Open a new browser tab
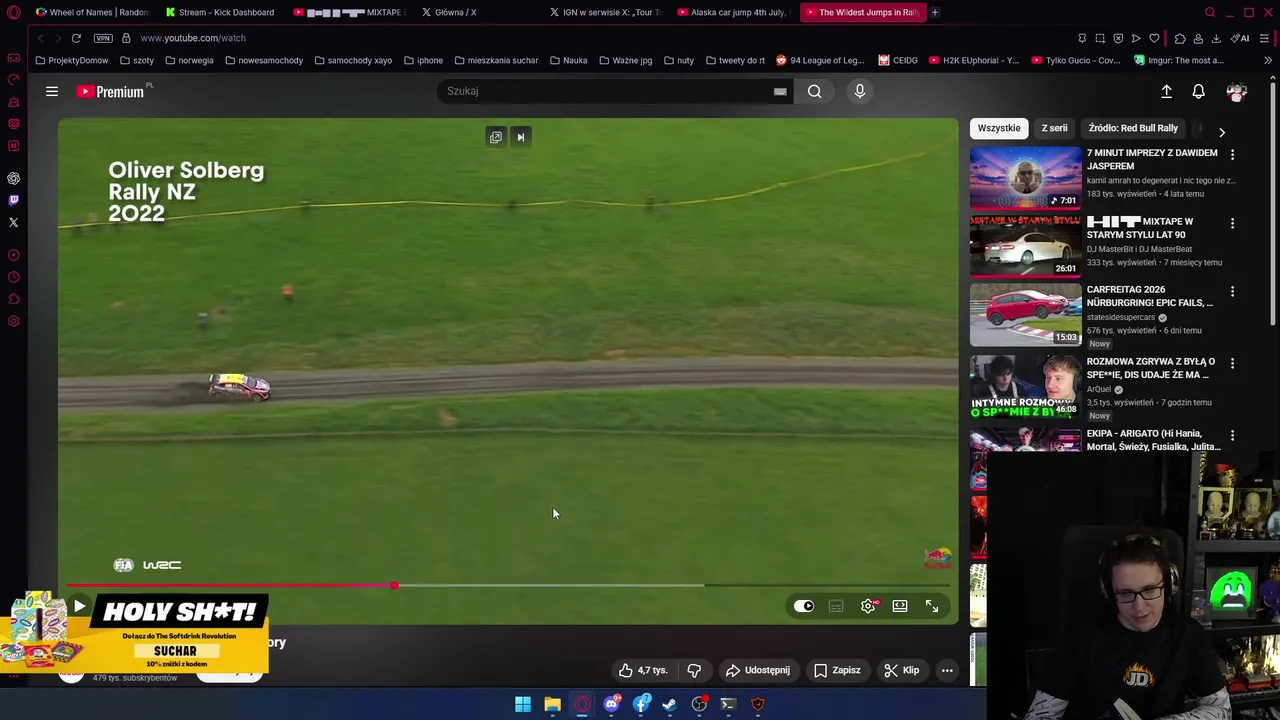The image size is (1280, 720). [934, 12]
